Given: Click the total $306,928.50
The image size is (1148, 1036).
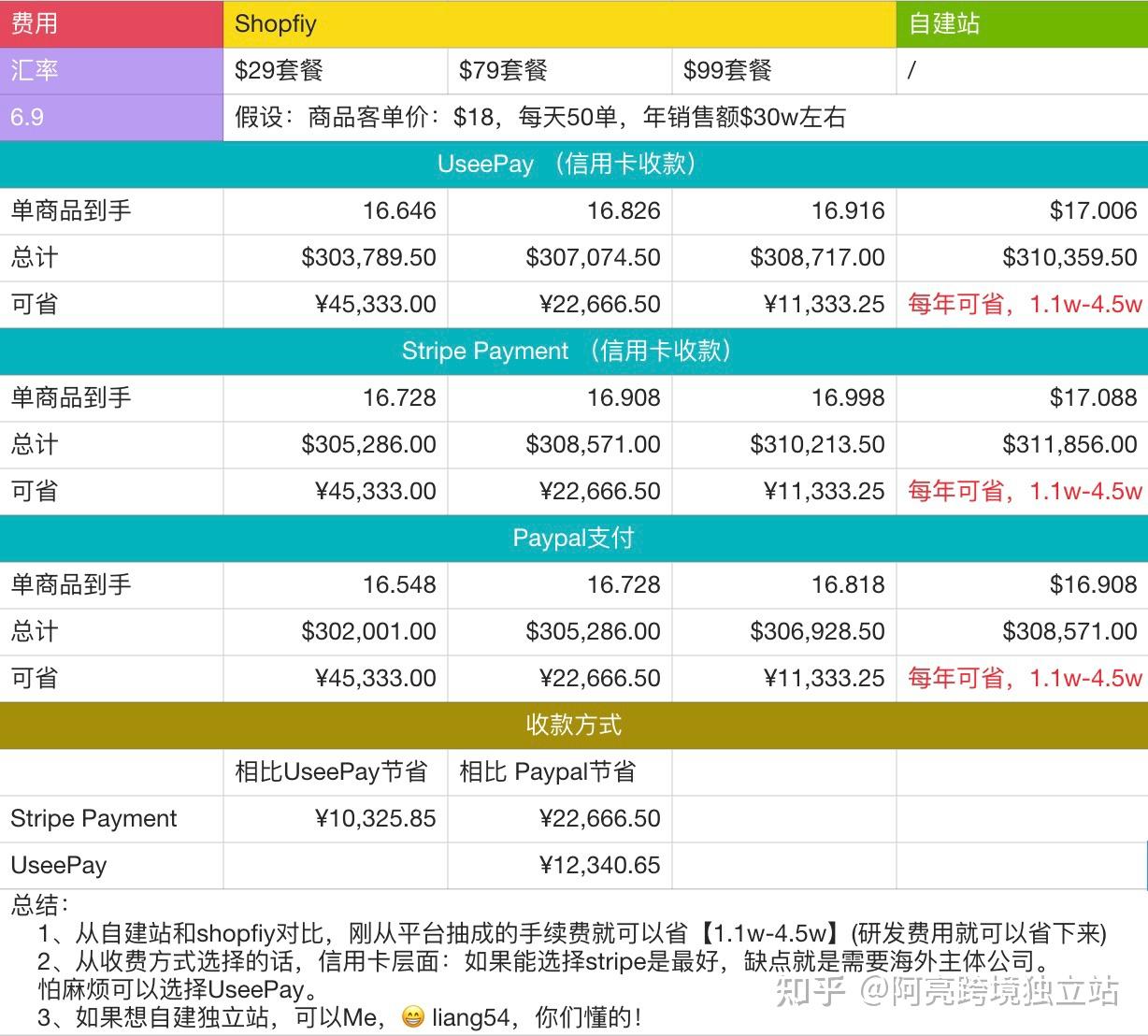Looking at the screenshot, I should [817, 631].
